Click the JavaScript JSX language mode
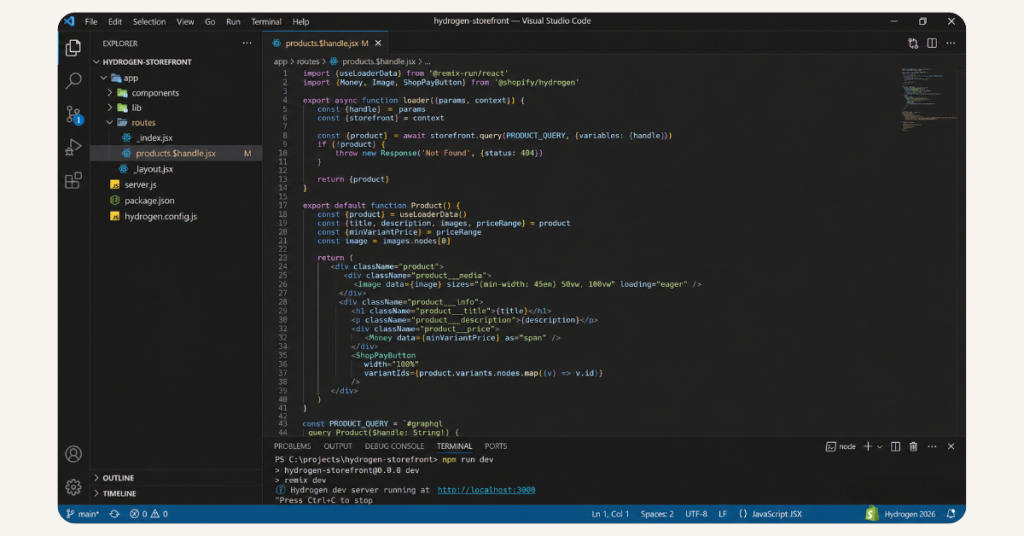 pos(776,514)
